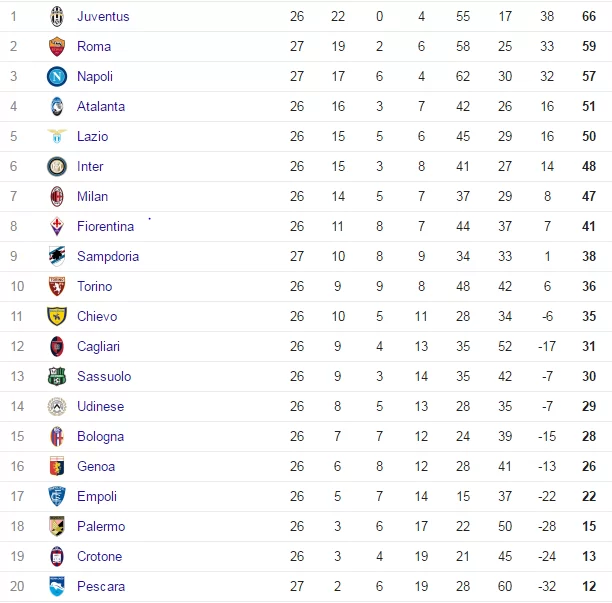612x603 pixels.
Task: Click the Atalanta club crest icon
Action: (x=56, y=106)
